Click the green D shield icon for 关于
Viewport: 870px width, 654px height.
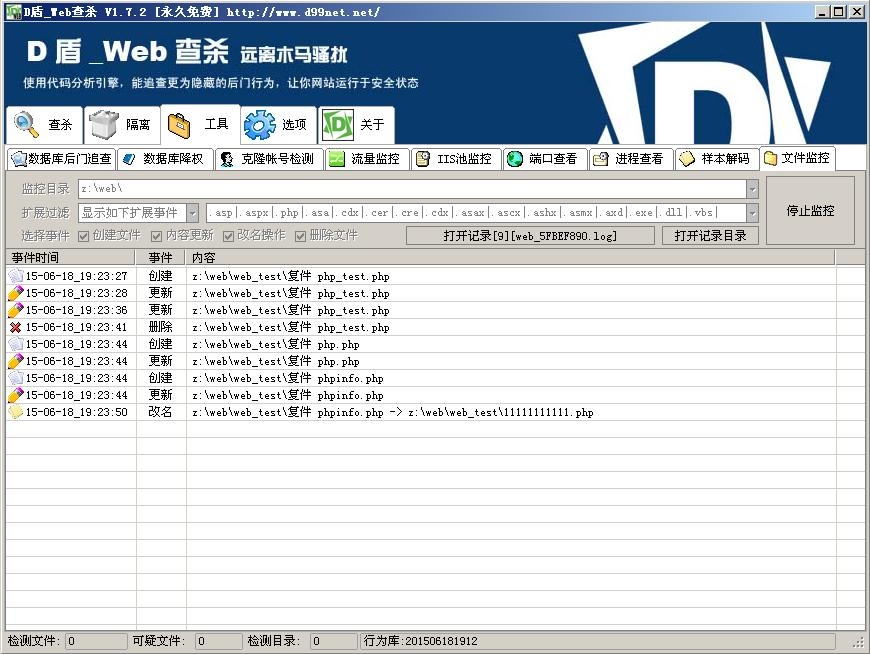click(338, 125)
